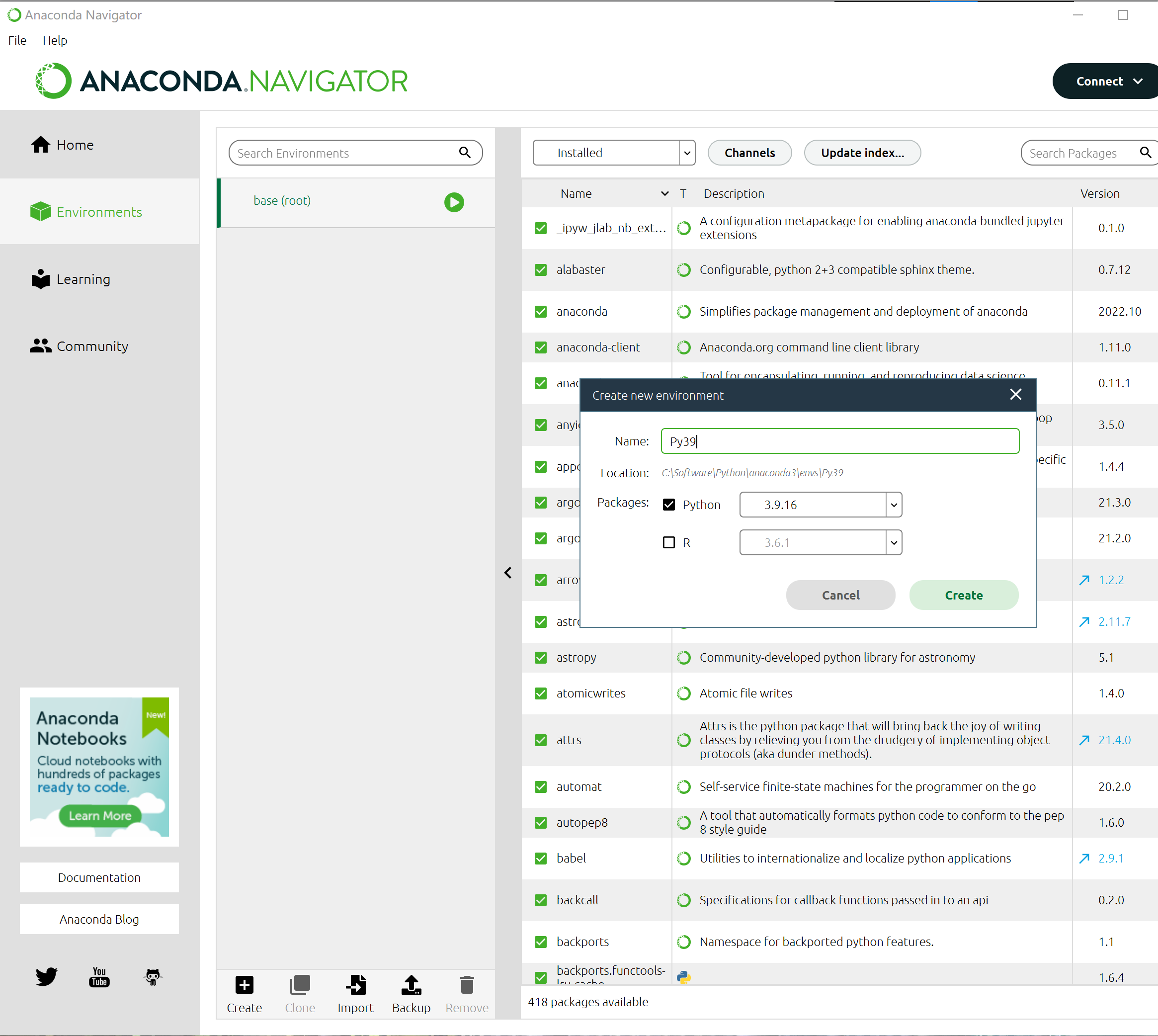Image resolution: width=1158 pixels, height=1036 pixels.
Task: Toggle the astropy package checkbox
Action: pos(541,658)
